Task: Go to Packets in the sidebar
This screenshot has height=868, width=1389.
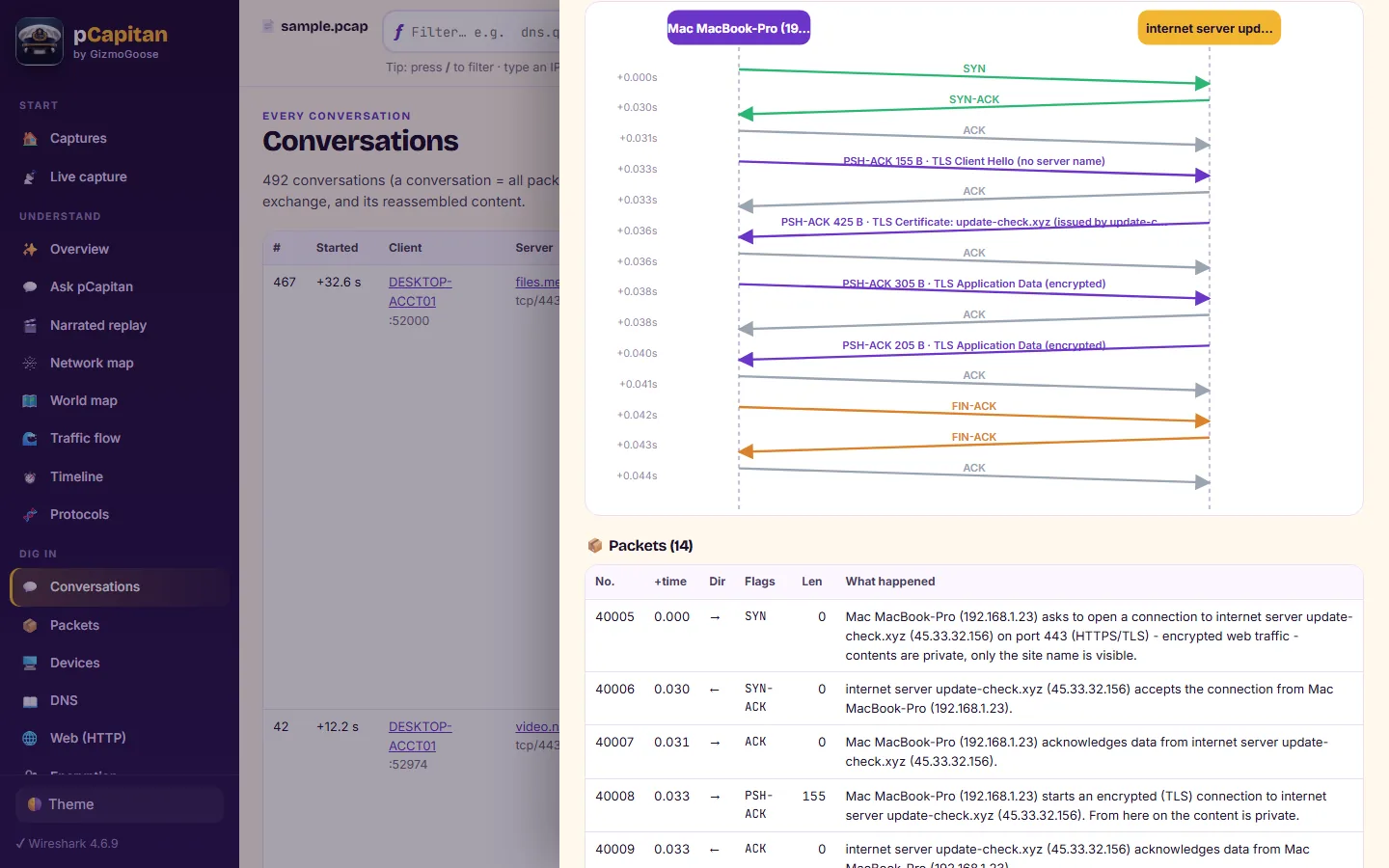Action: click(122, 626)
